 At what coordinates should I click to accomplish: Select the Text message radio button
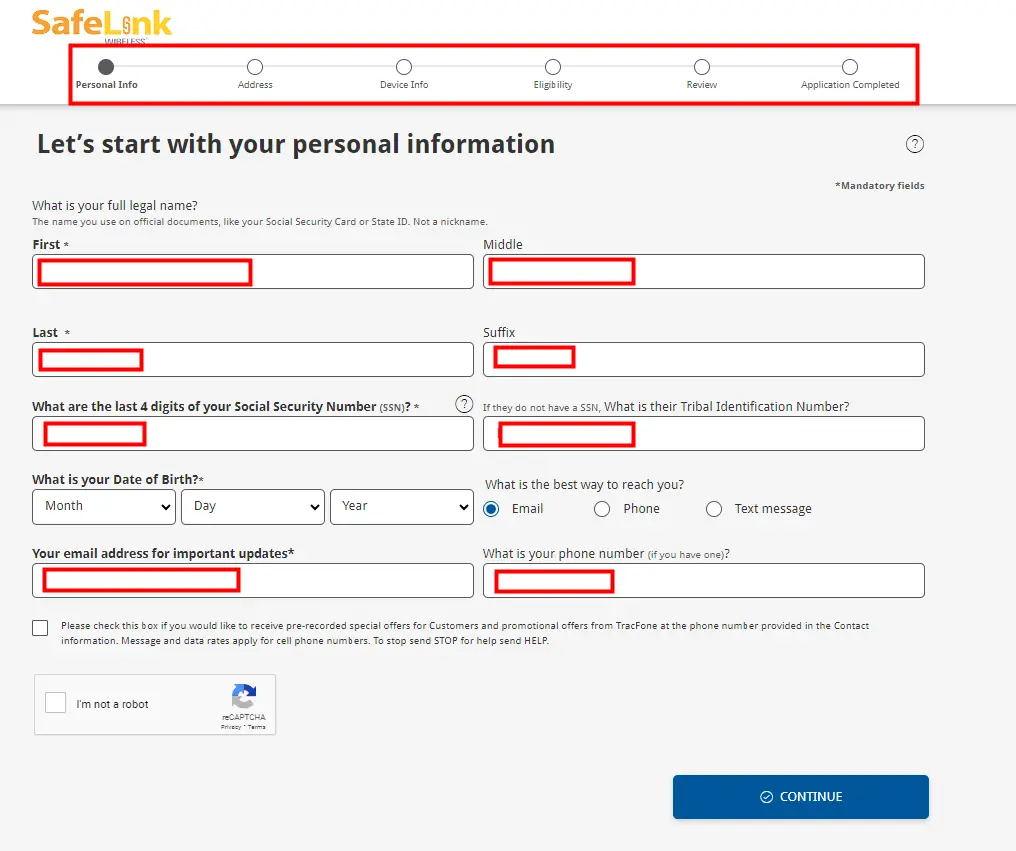(714, 509)
